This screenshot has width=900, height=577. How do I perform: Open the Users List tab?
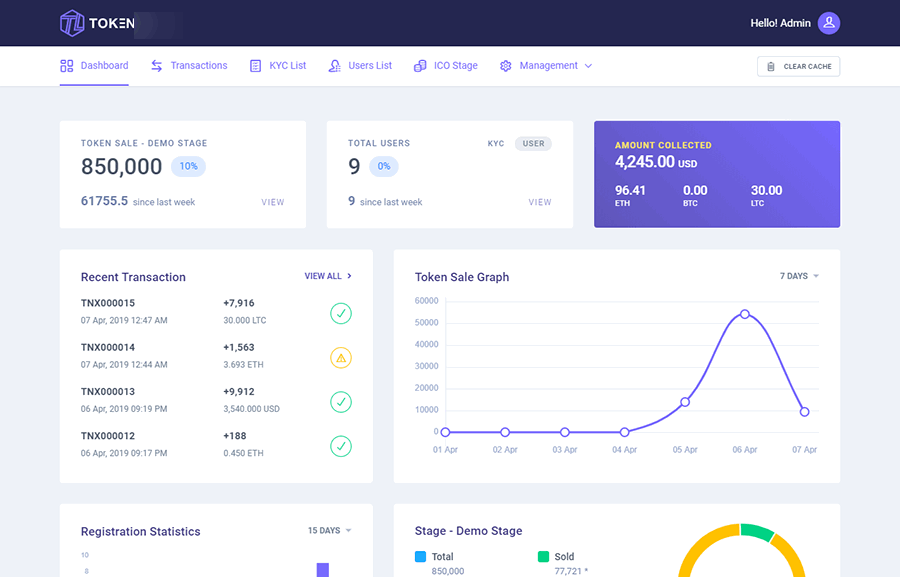(x=360, y=66)
